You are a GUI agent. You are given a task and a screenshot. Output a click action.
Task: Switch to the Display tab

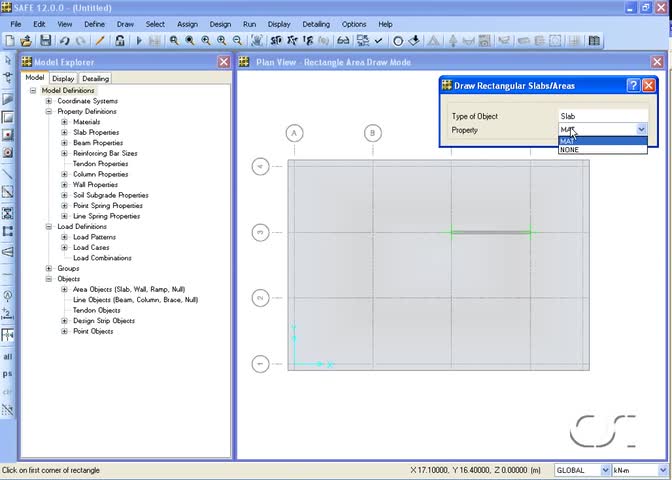click(63, 78)
